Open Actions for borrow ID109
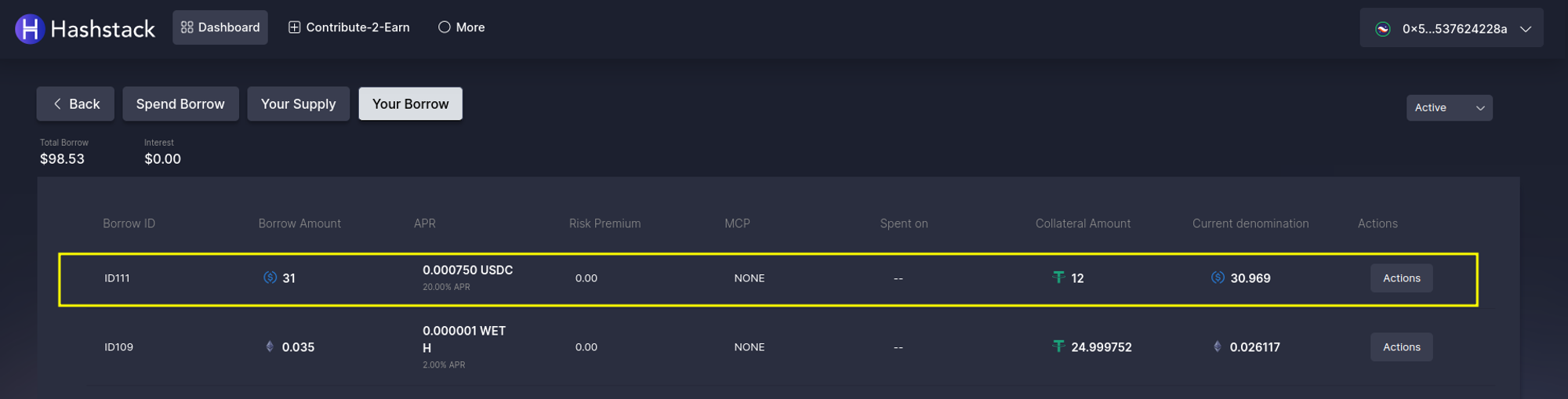1568x399 pixels. [1401, 347]
